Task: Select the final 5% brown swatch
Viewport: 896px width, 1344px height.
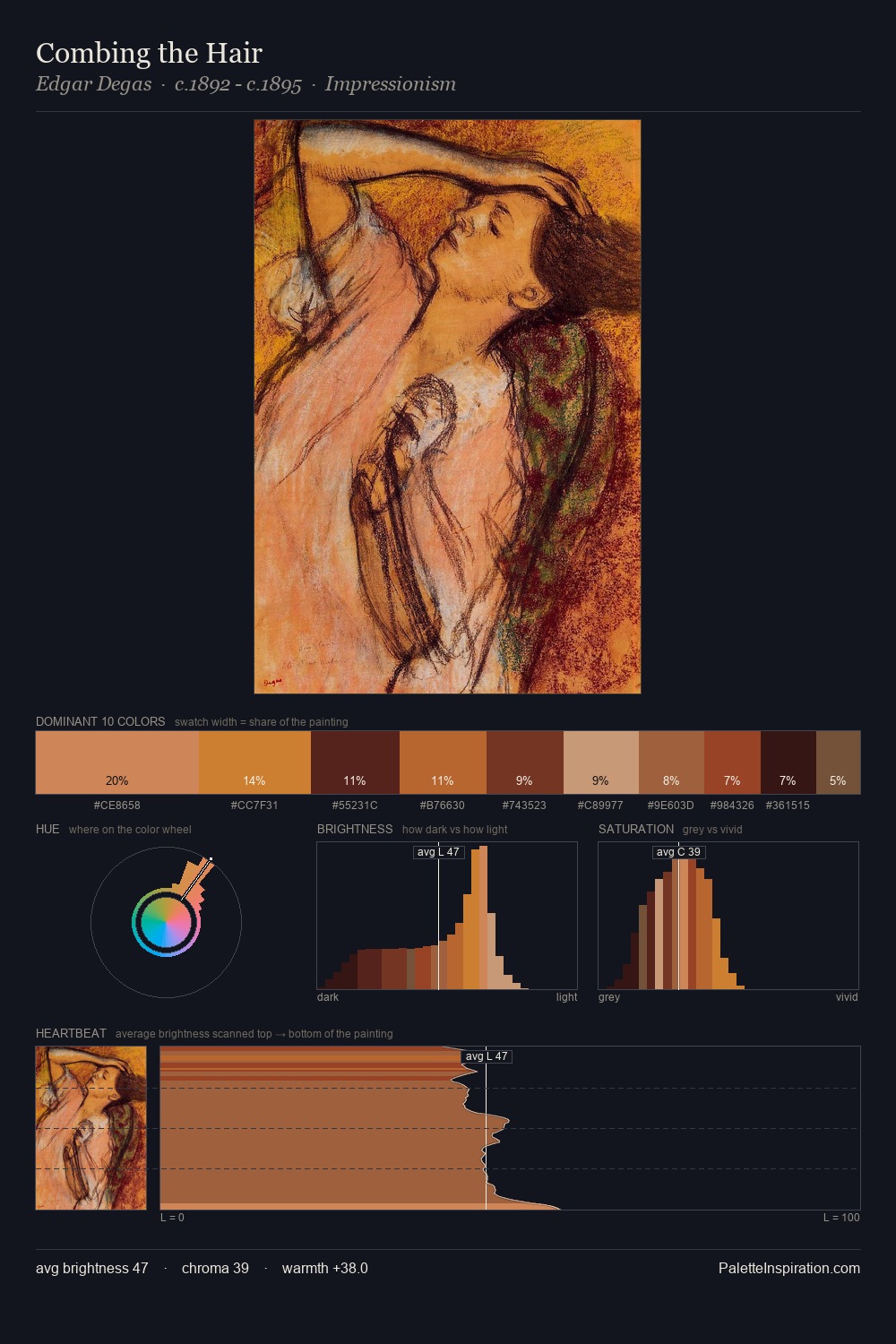Action: tap(838, 762)
